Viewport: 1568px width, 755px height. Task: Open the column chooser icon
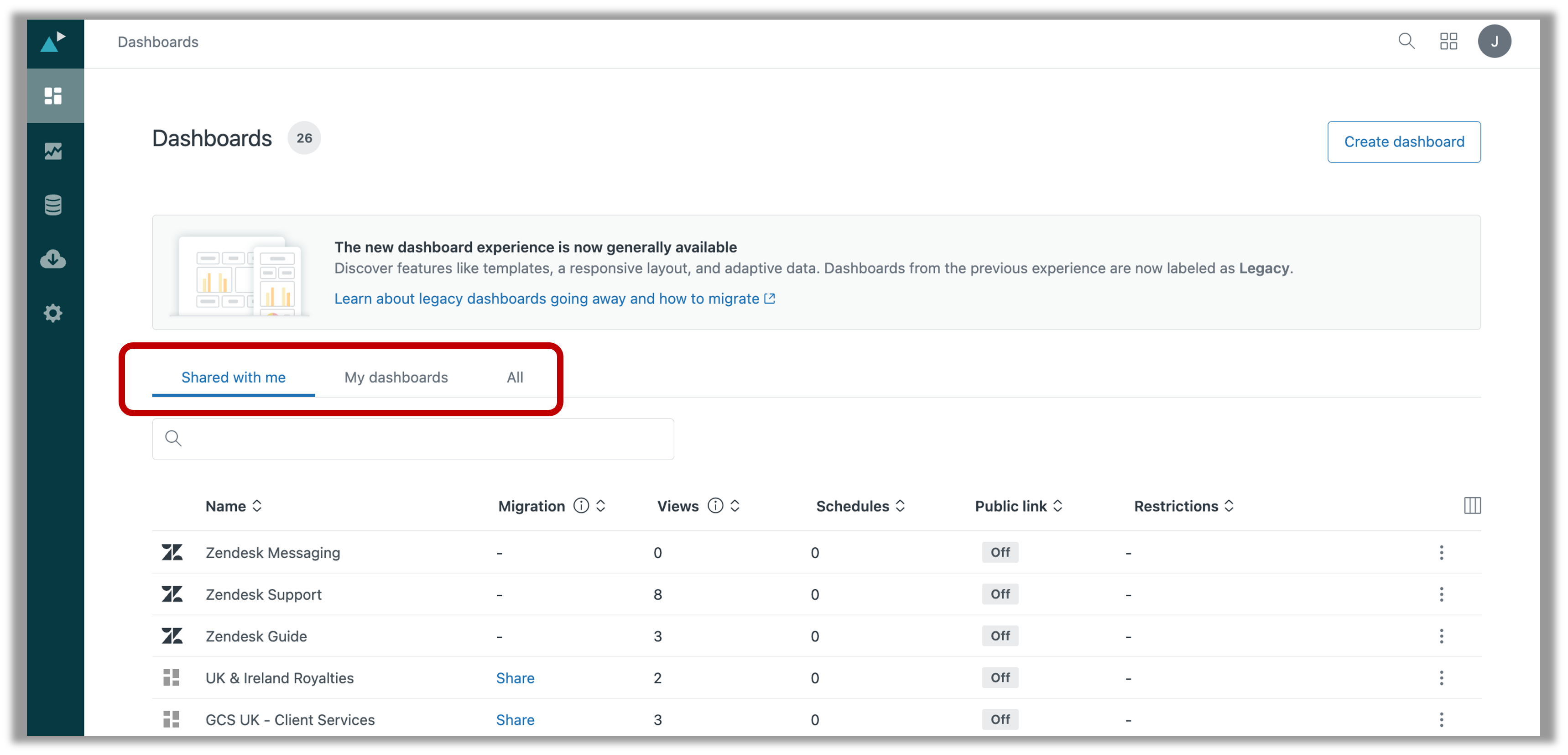[x=1472, y=505]
